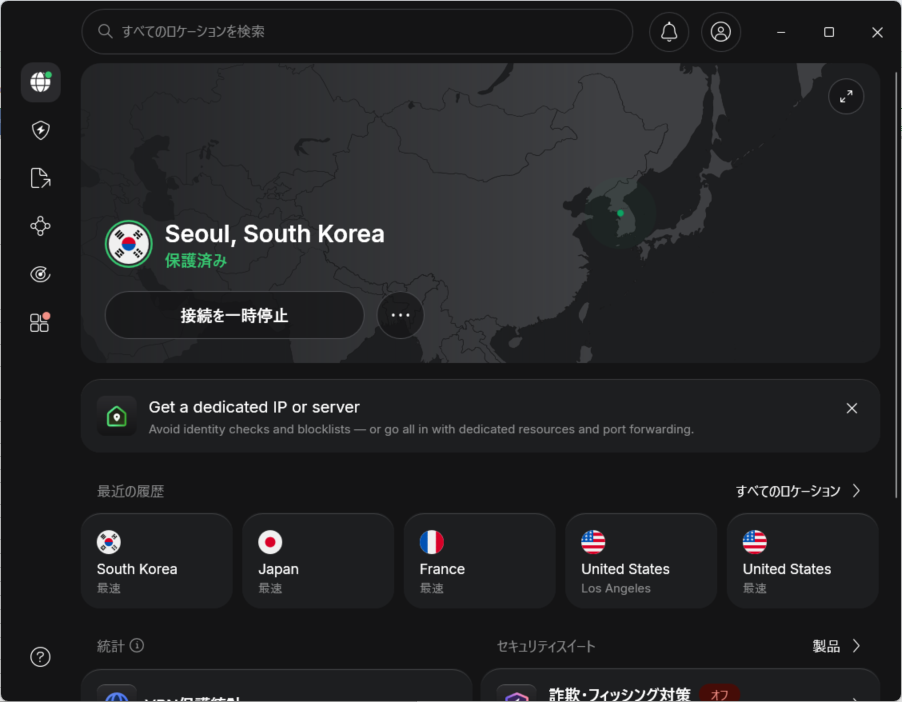Screen dimensions: 902x702
Task: Connect to France recent card
Action: 480,561
